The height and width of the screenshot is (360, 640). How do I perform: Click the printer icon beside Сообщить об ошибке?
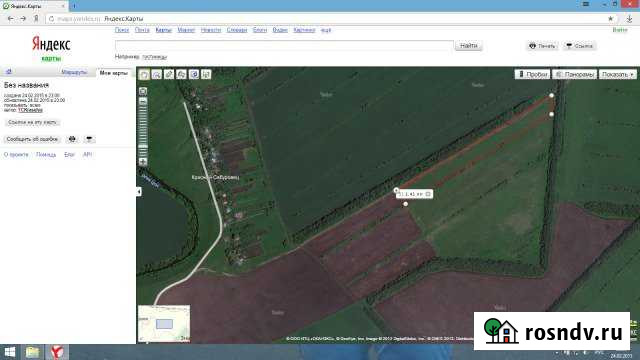pyautogui.click(x=72, y=139)
